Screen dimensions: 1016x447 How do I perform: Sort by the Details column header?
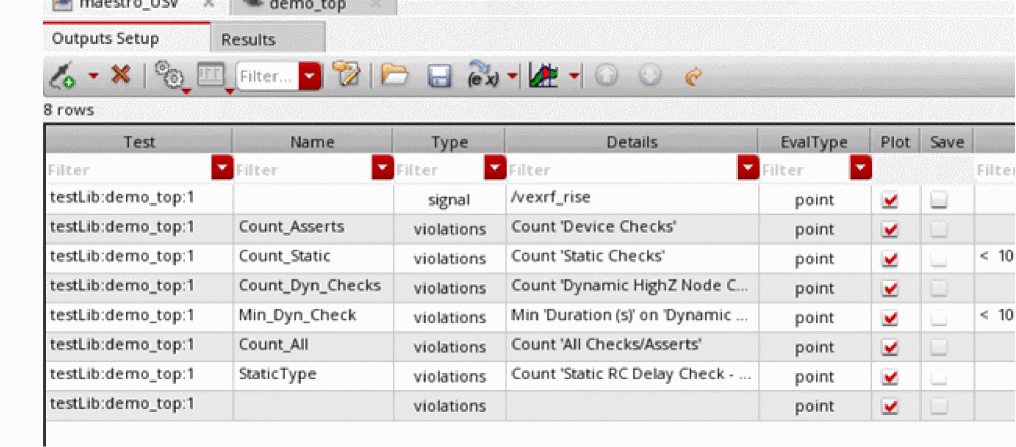tap(630, 143)
